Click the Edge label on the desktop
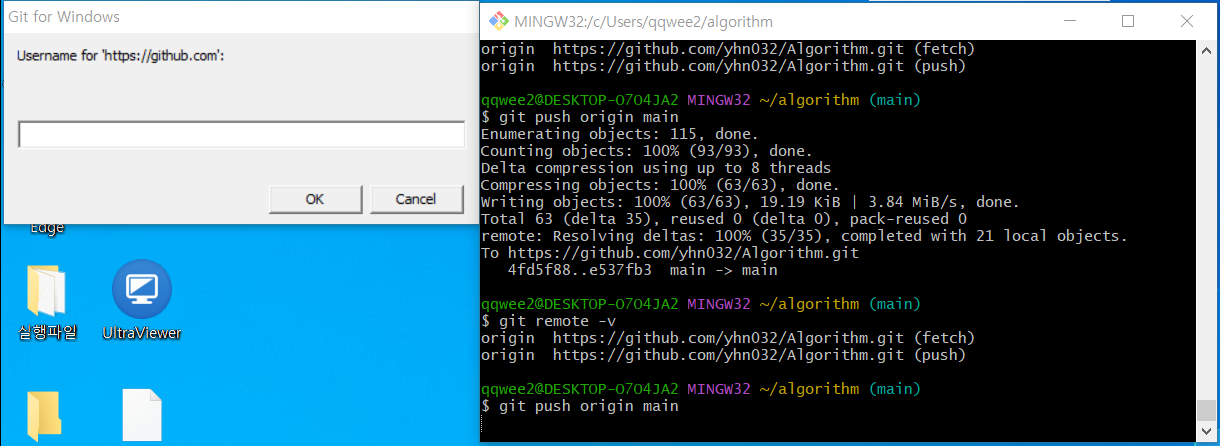This screenshot has height=446, width=1220. coord(47,228)
